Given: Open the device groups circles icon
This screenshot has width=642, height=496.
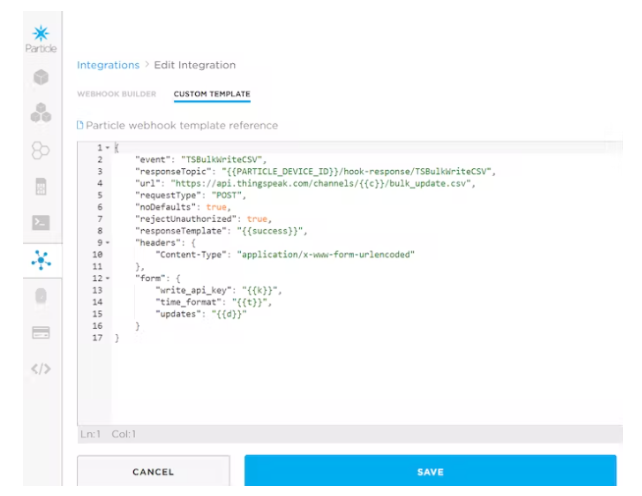Looking at the screenshot, I should click(41, 150).
